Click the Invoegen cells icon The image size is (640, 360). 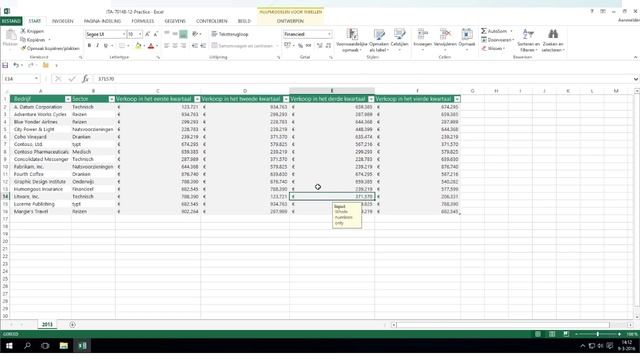point(422,34)
